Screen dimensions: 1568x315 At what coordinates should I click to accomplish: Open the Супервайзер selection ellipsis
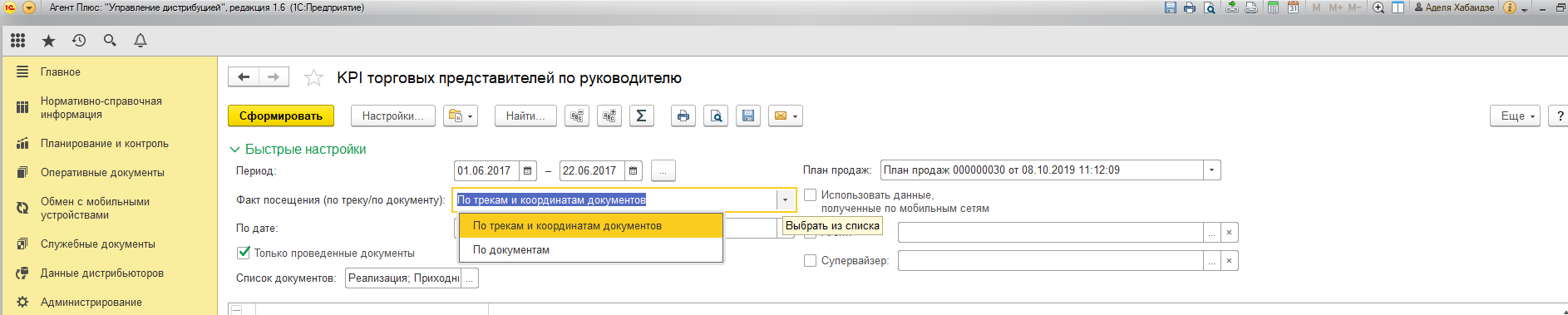[x=1212, y=260]
